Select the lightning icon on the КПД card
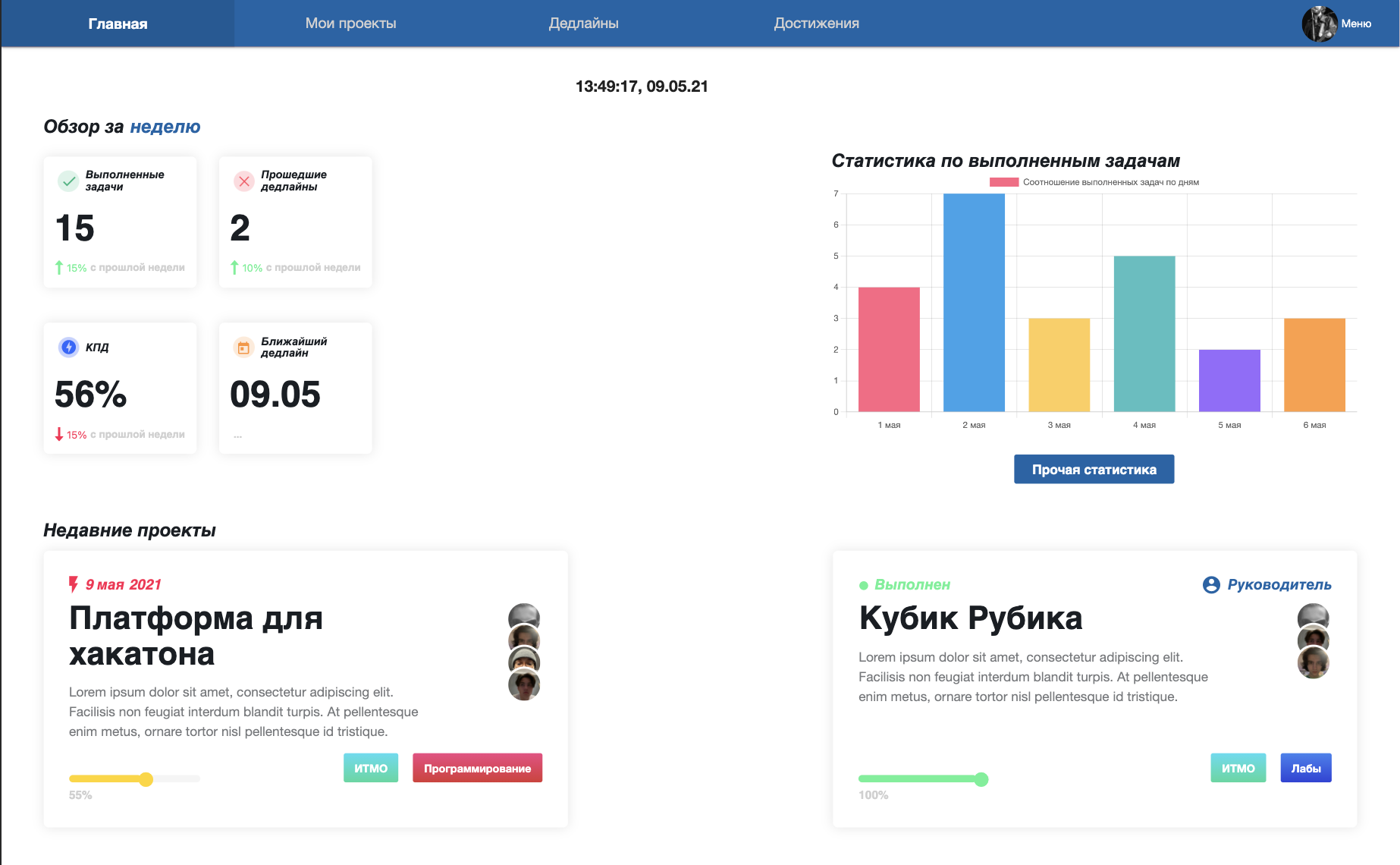Viewport: 1400px width, 865px height. 69,348
